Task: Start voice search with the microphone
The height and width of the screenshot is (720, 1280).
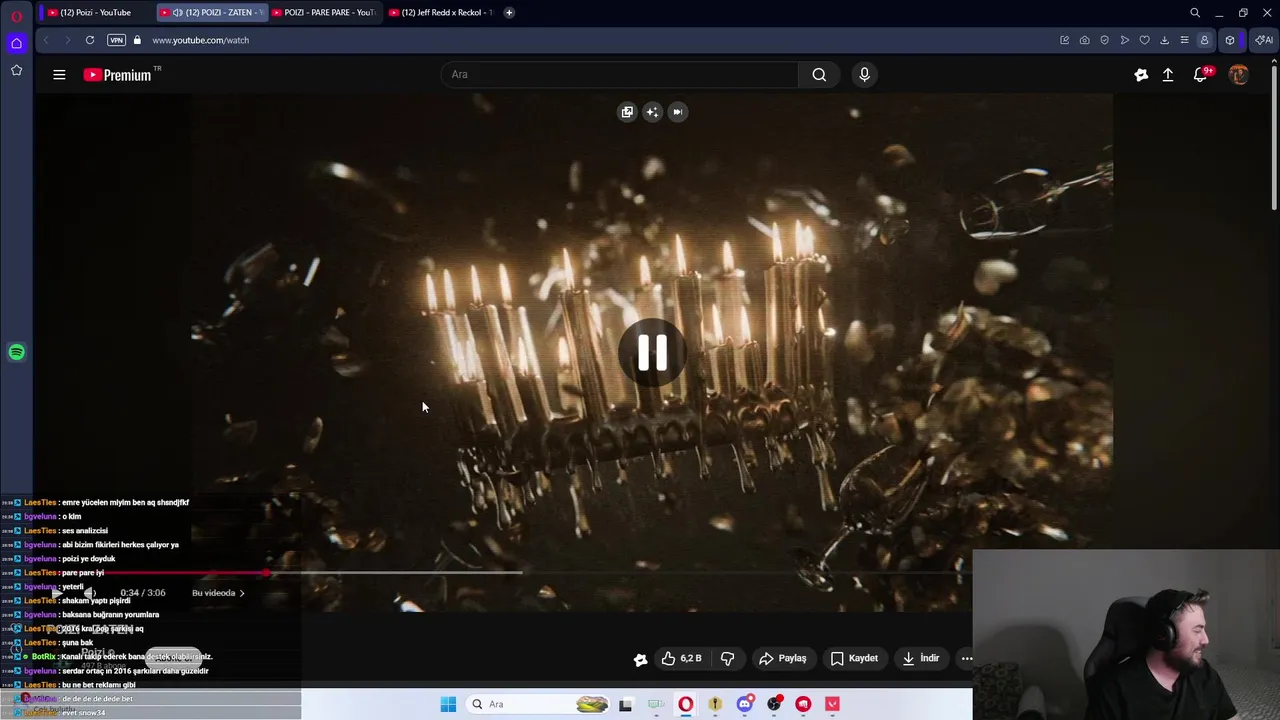Action: (x=865, y=74)
